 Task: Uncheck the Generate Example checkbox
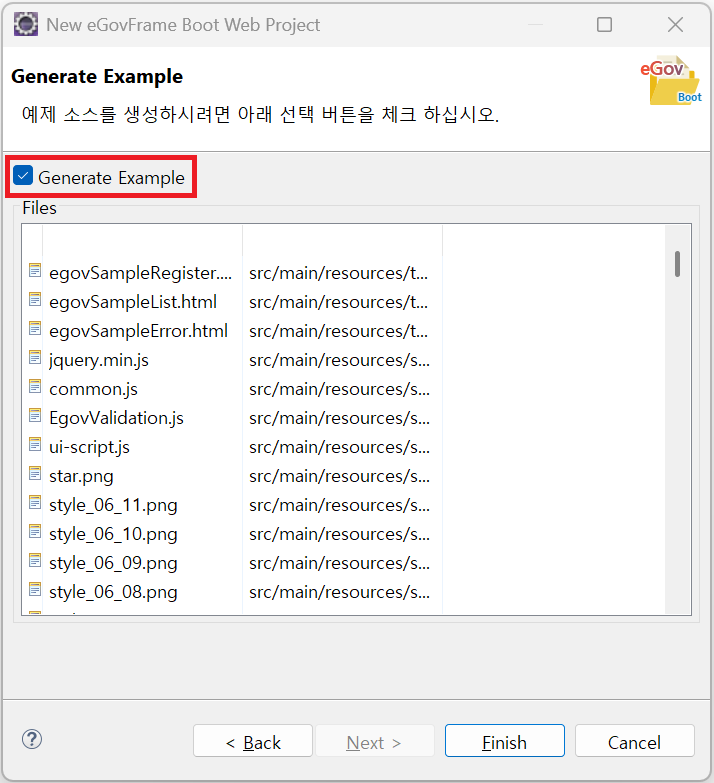coord(23,176)
